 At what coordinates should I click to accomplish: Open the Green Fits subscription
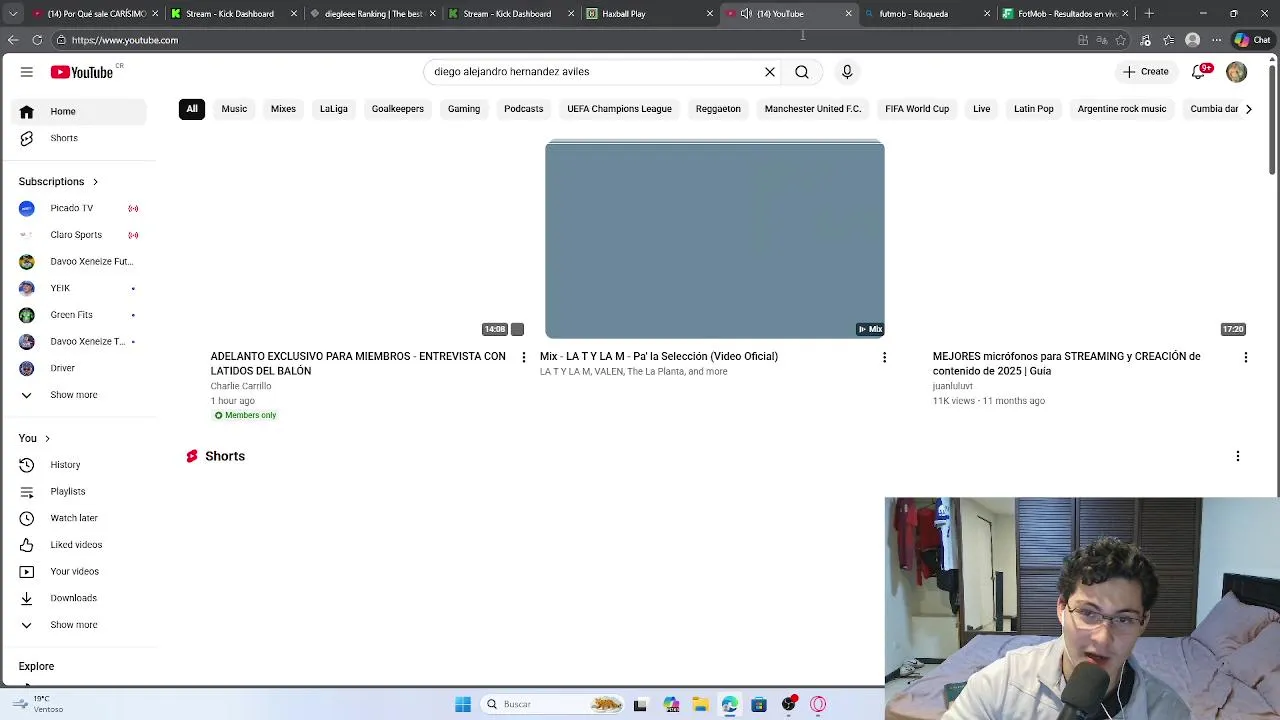click(x=75, y=315)
